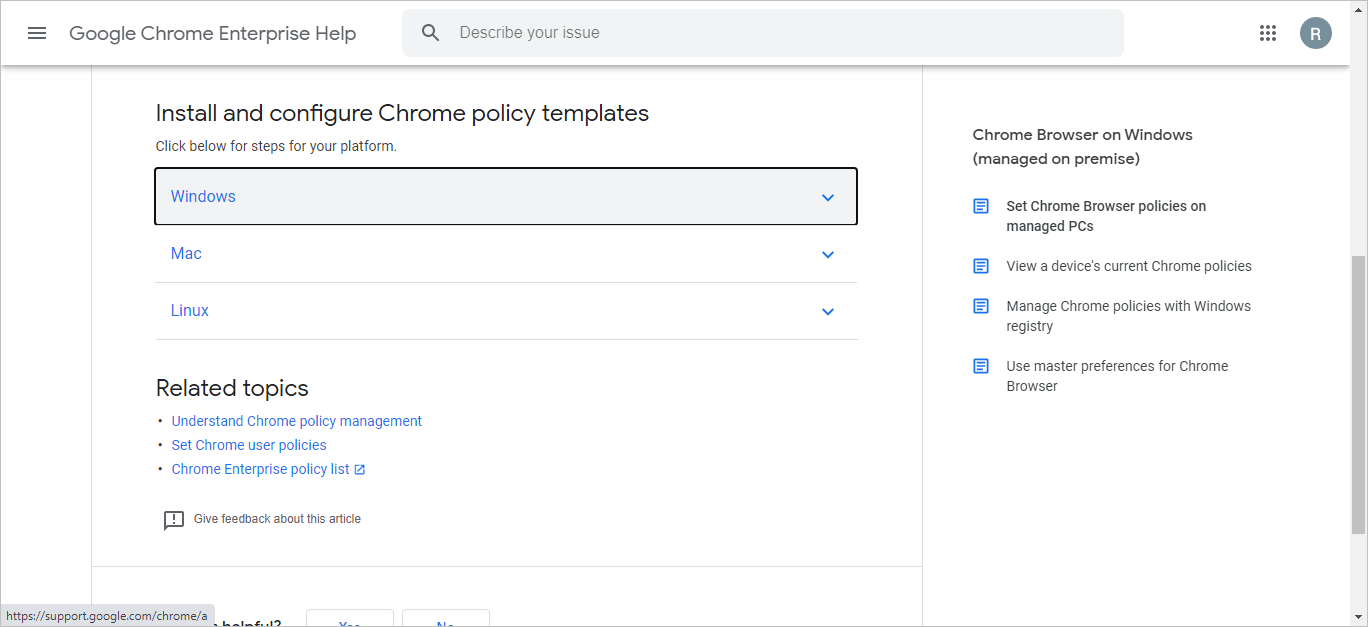1368x627 pixels.
Task: Open Understand Chrome policy management link
Action: coord(296,420)
